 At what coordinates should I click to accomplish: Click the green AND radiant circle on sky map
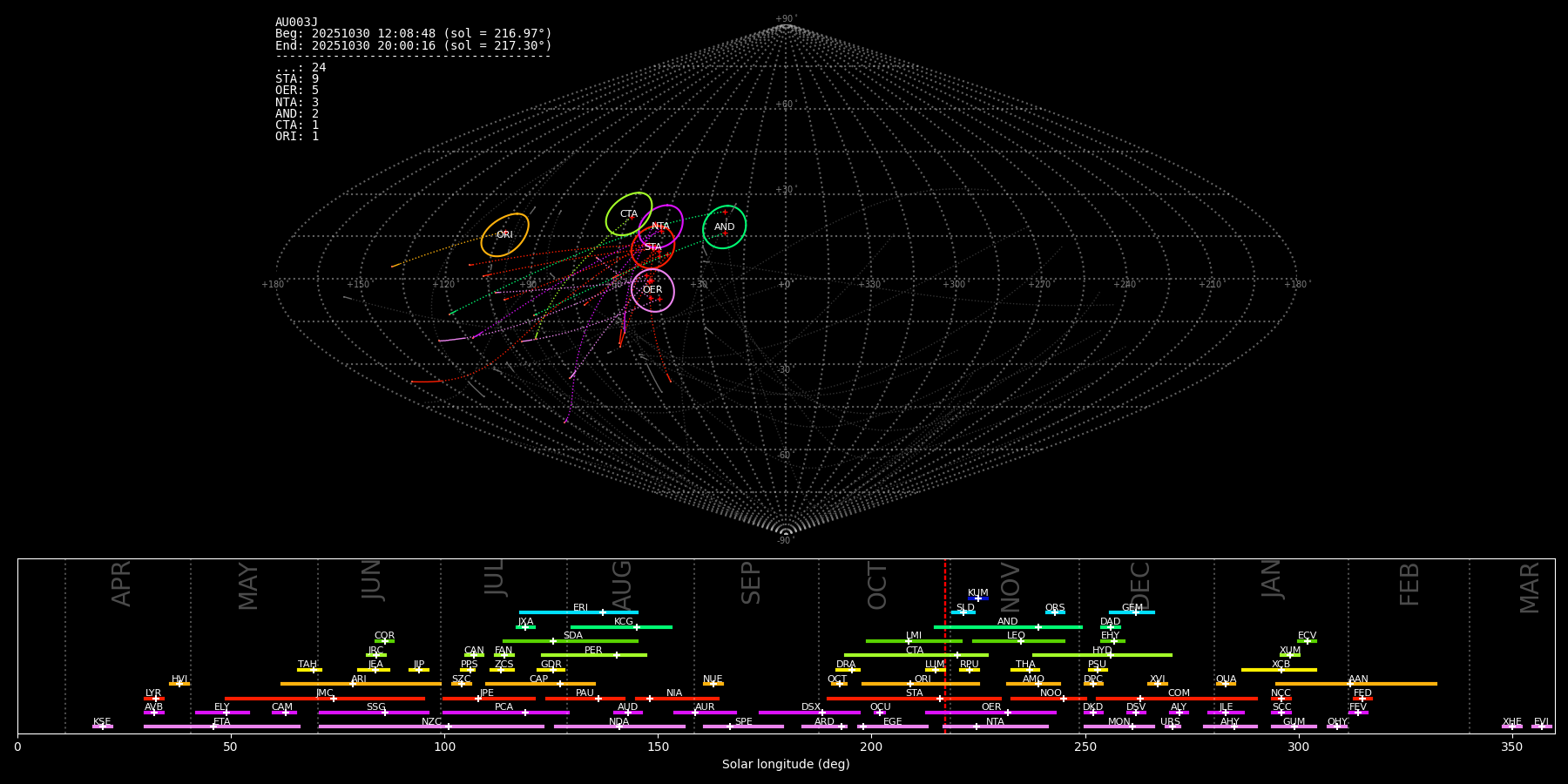tap(724, 226)
